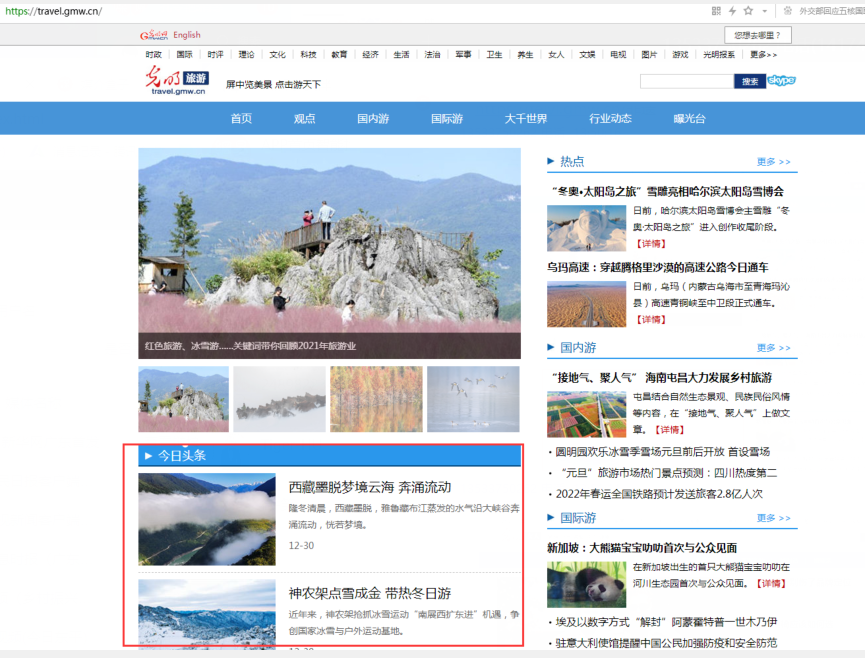Viewport: 865px width, 658px height.
Task: Open 元旦旅游市场热门景点预测 list item
Action: [x=669, y=473]
